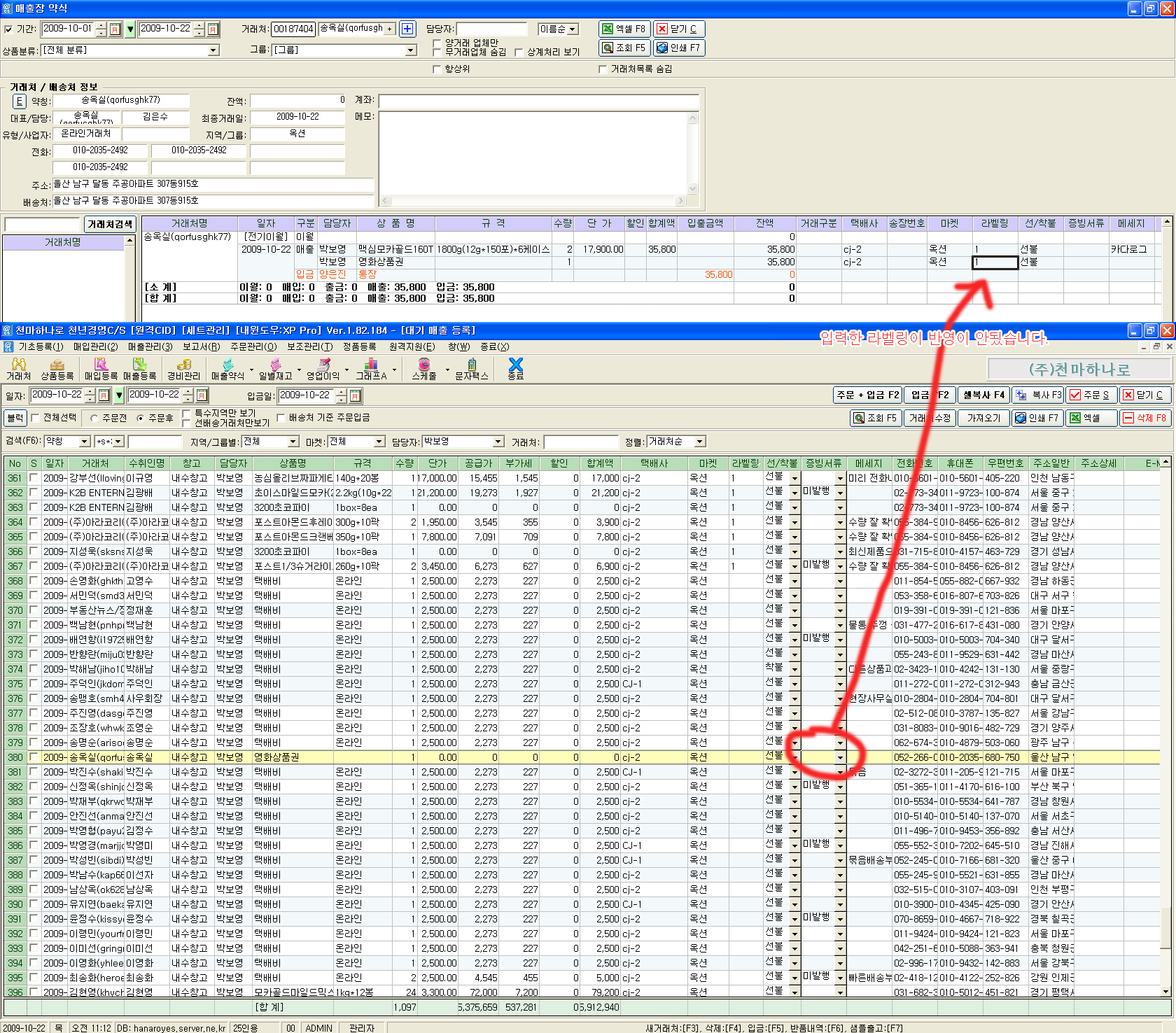
Task: Open 보고서(R) menu
Action: pyautogui.click(x=202, y=346)
